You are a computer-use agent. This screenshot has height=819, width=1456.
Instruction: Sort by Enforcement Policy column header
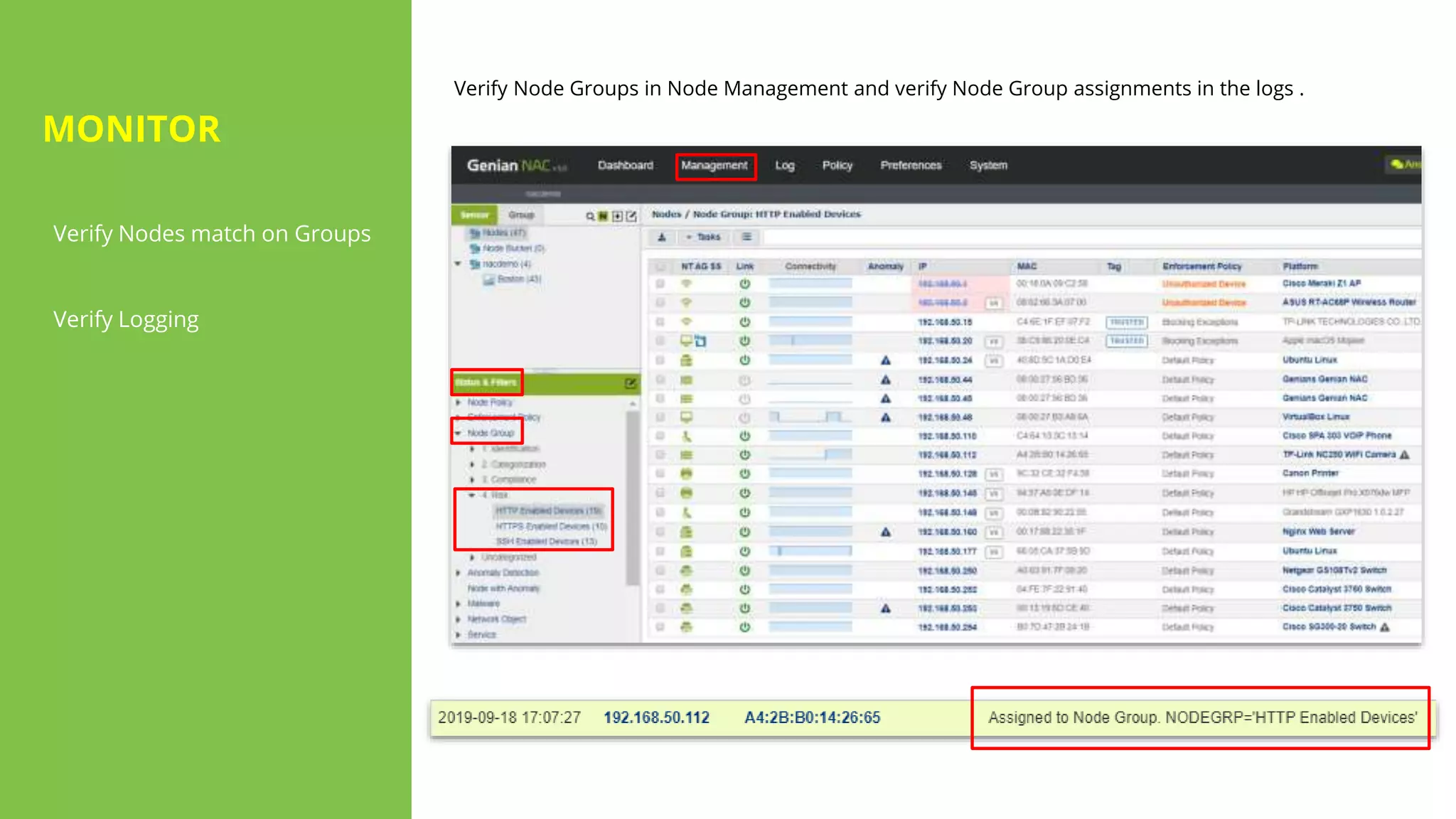(x=1201, y=267)
